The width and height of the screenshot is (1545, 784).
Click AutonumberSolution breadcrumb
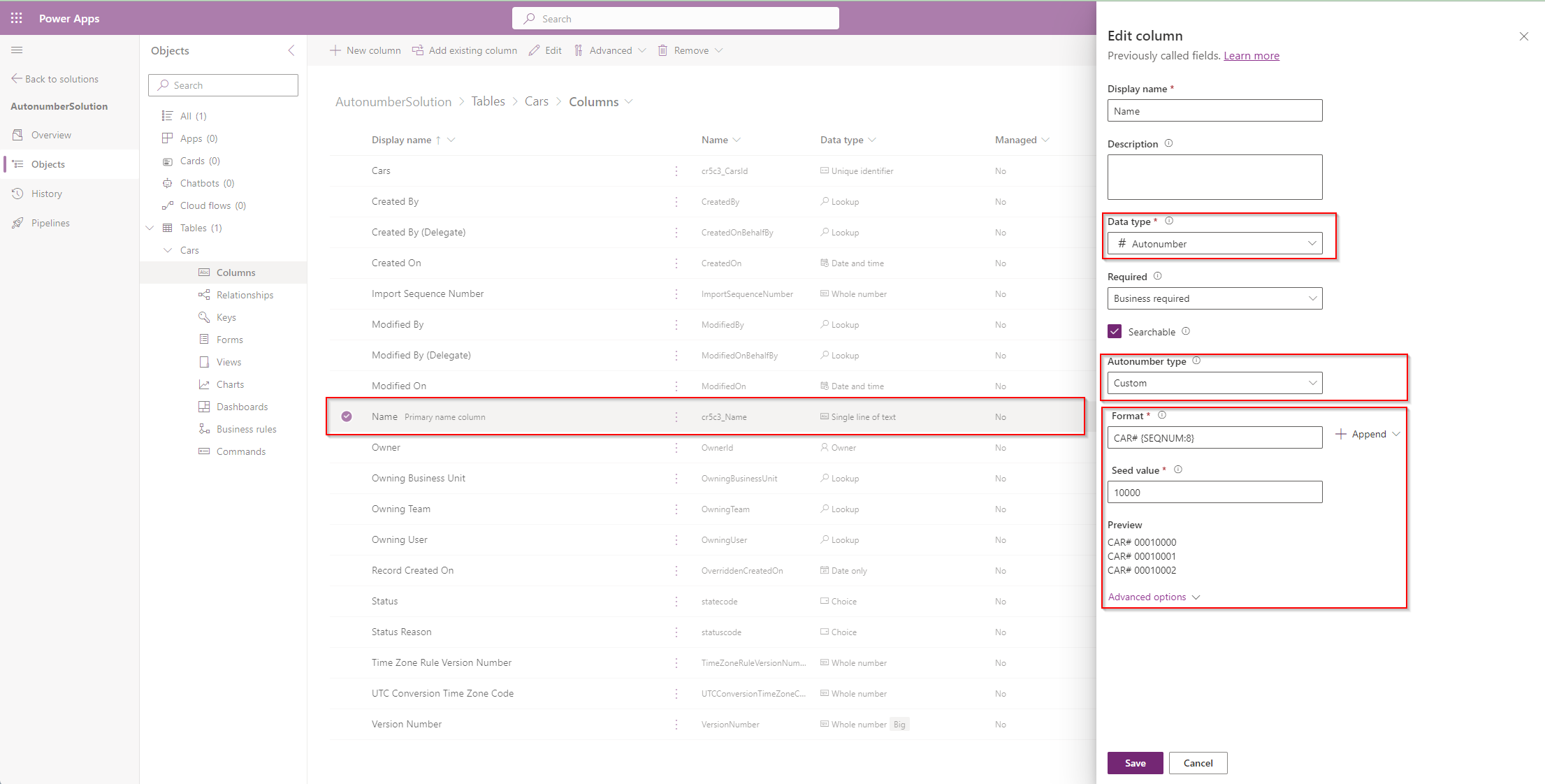393,102
